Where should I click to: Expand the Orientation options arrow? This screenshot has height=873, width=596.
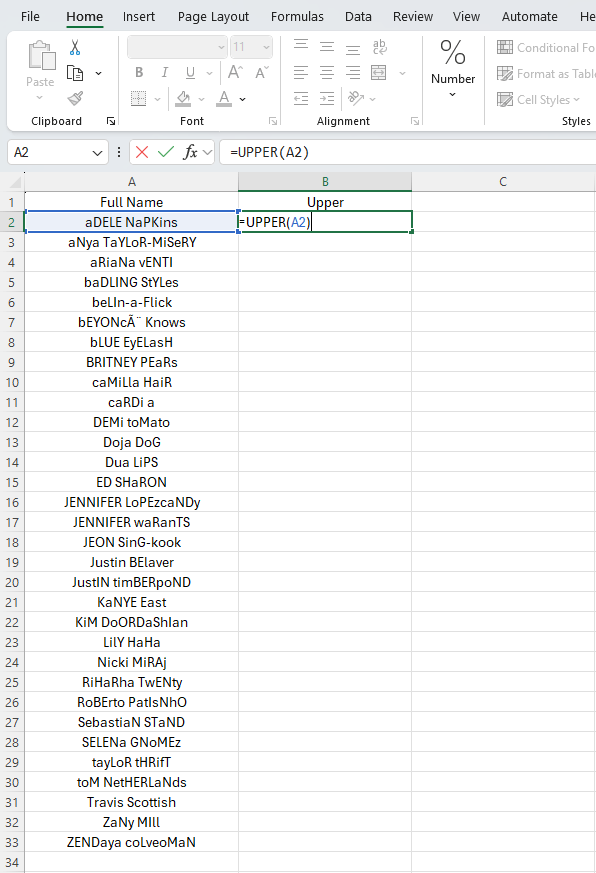[373, 99]
